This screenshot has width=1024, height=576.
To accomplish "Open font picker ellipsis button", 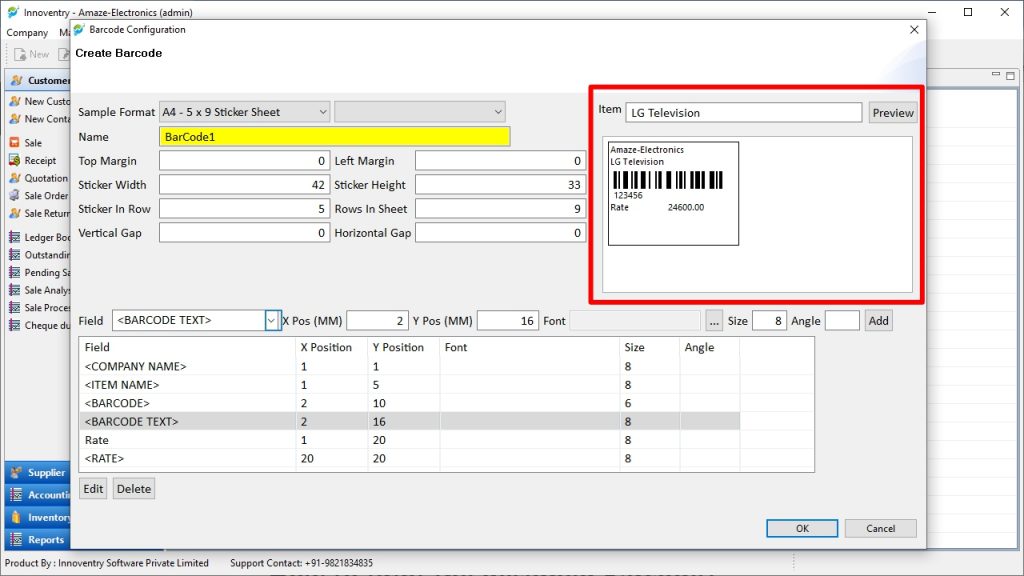I will tap(714, 321).
